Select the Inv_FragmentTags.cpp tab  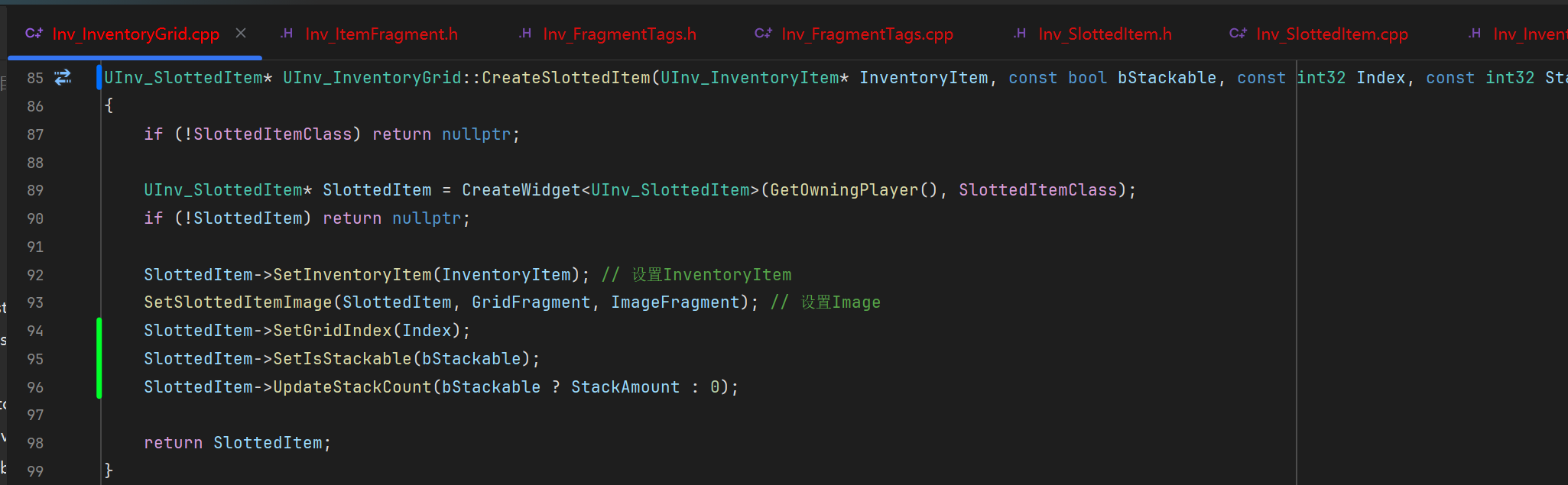pyautogui.click(x=854, y=34)
